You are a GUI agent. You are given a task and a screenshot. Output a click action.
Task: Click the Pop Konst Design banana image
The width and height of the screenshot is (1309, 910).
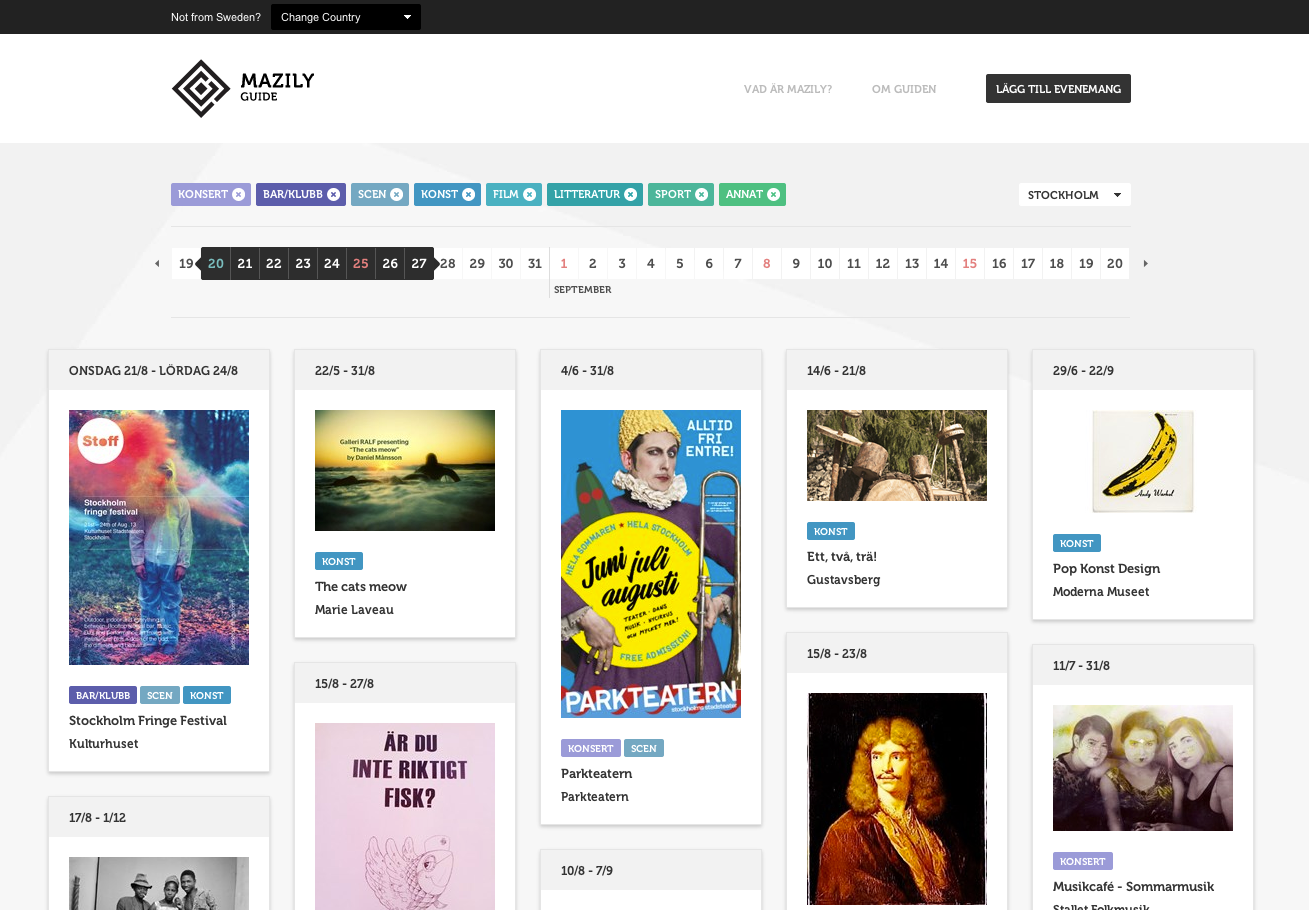point(1142,461)
